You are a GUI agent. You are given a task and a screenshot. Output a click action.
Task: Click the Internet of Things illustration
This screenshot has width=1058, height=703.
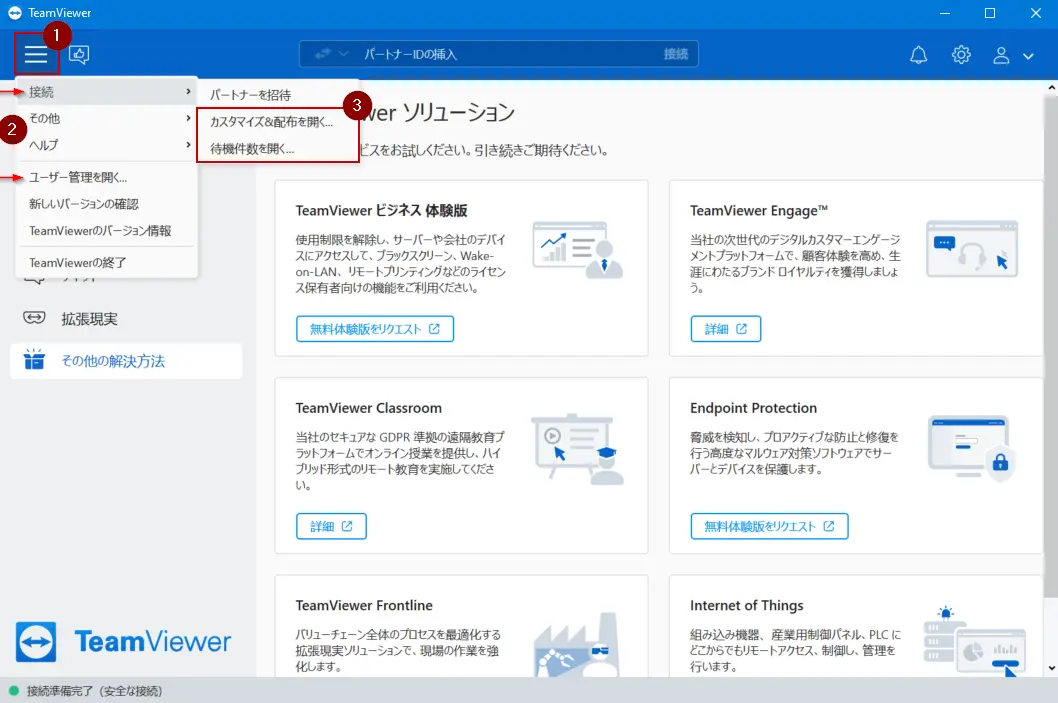pos(975,641)
